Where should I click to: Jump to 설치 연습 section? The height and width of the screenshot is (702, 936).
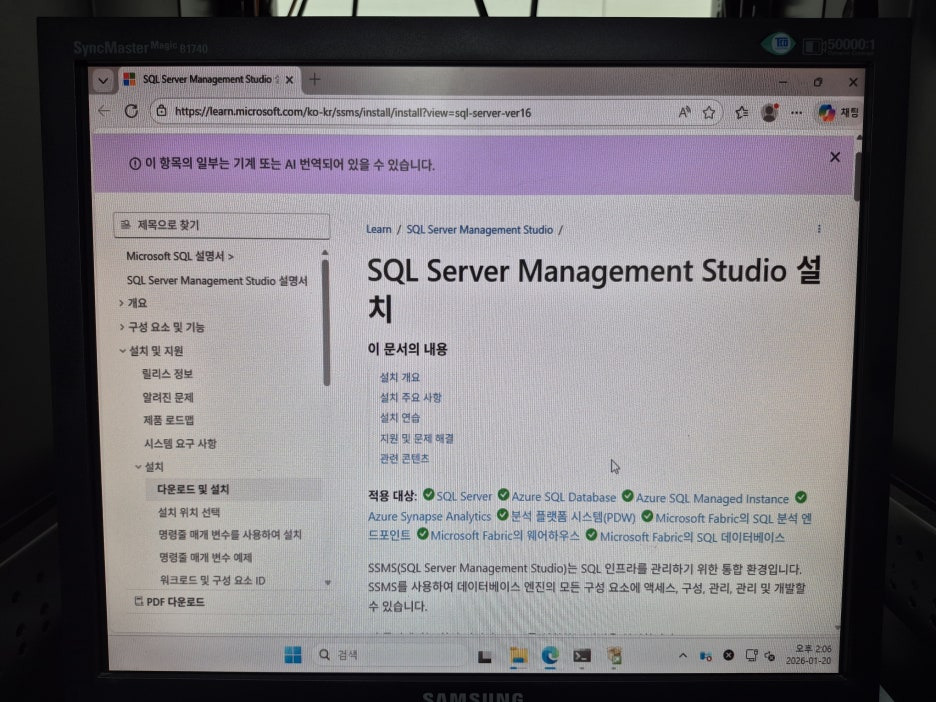pos(400,418)
